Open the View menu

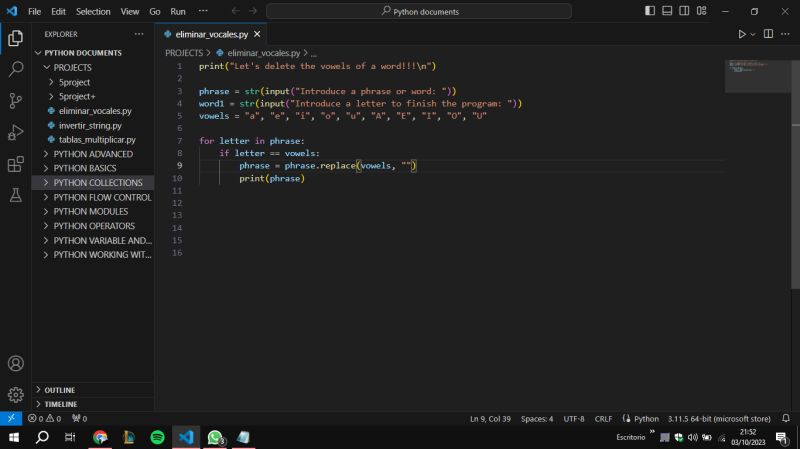click(130, 11)
